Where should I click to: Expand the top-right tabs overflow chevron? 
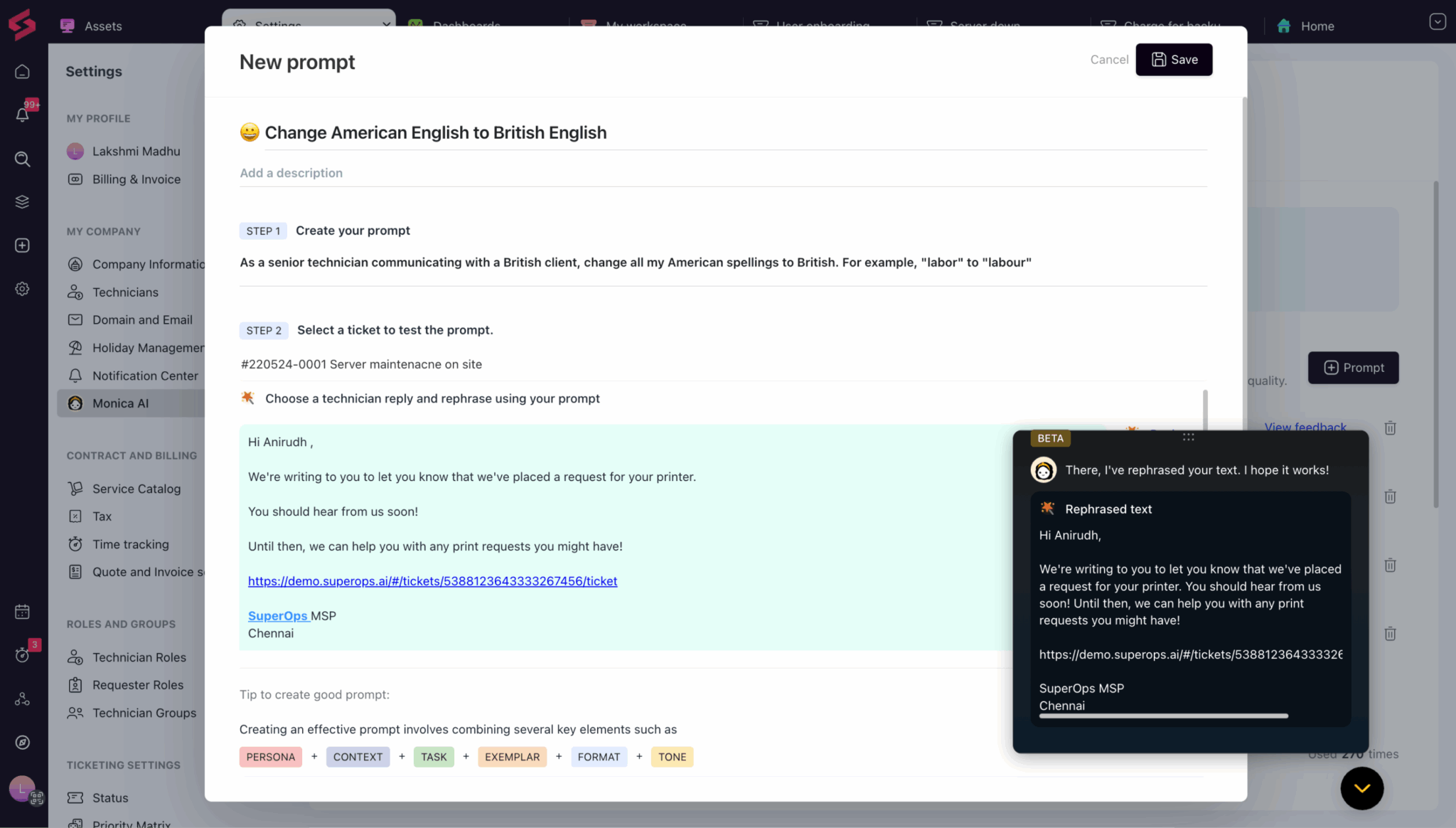click(1437, 22)
